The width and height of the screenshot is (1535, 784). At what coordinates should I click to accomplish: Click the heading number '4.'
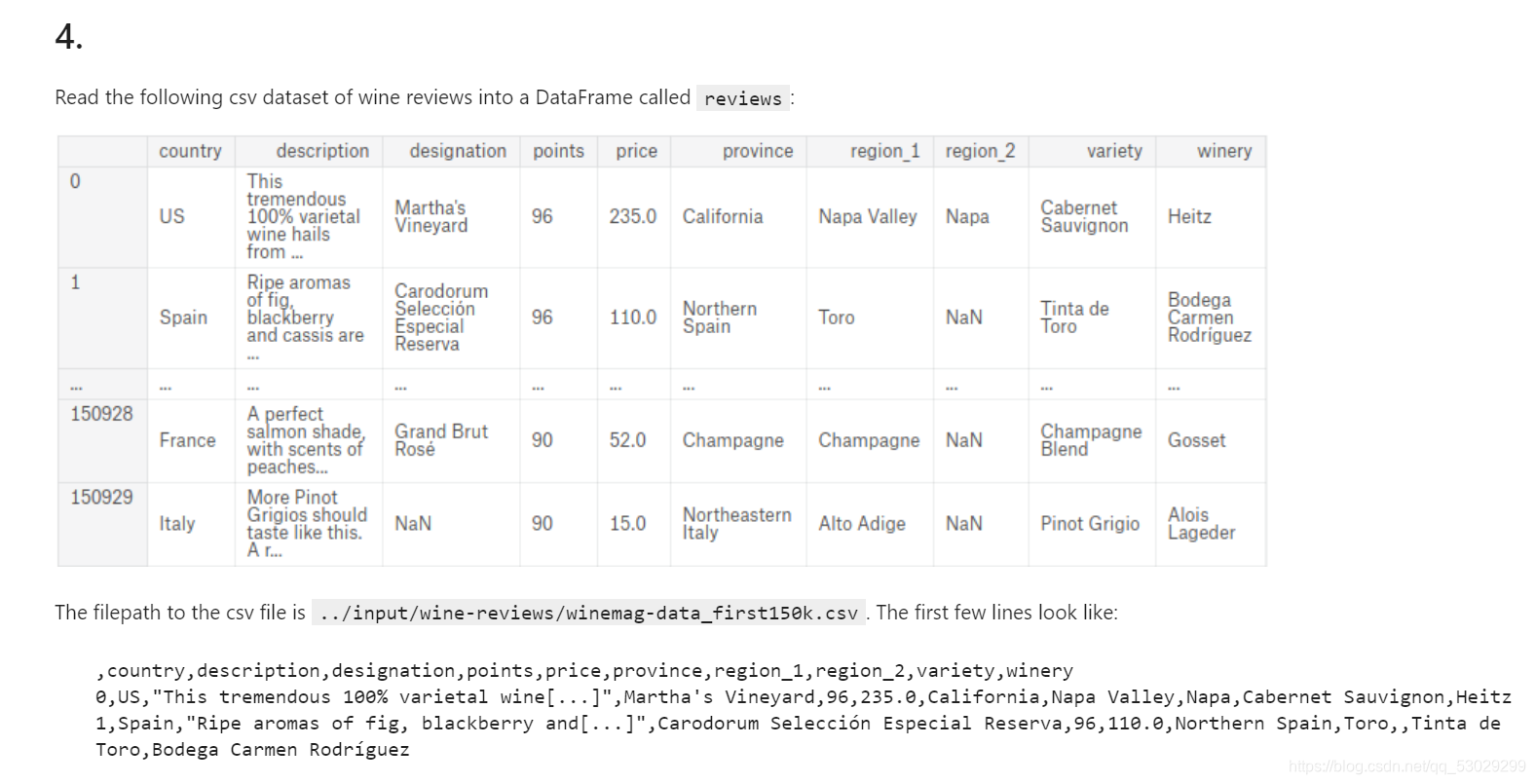(x=69, y=37)
